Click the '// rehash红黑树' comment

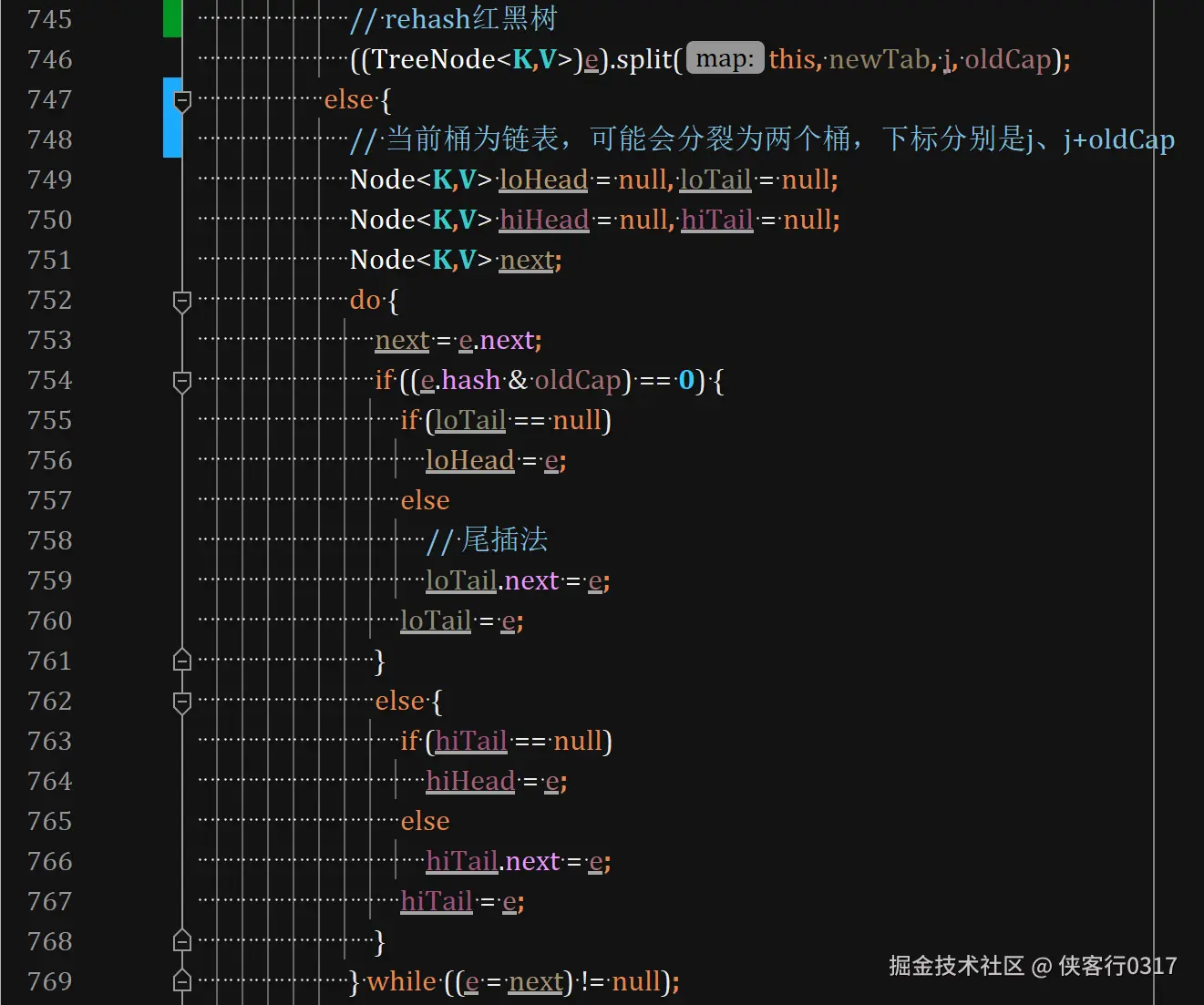pyautogui.click(x=453, y=19)
